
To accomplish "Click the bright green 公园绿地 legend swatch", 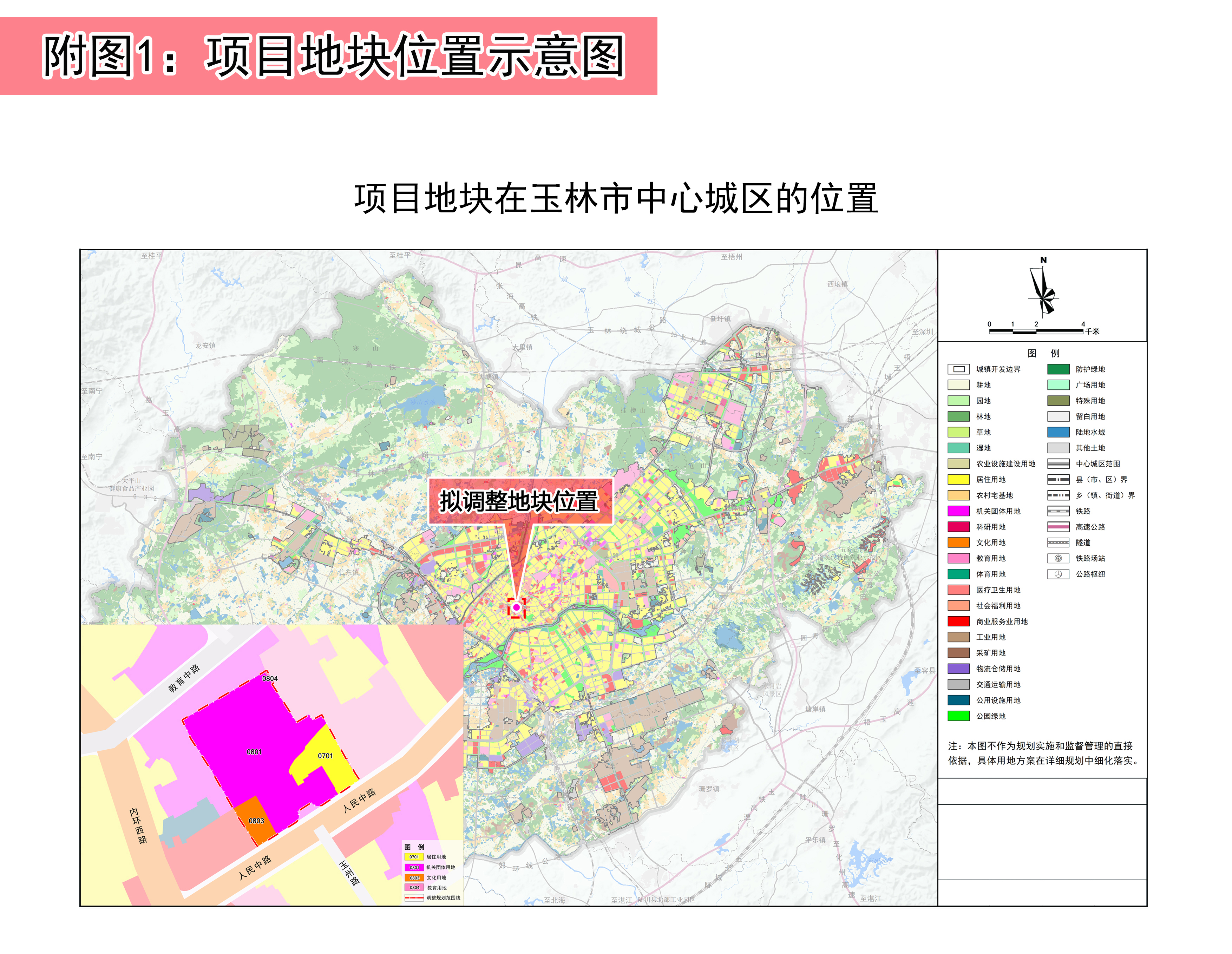I will pyautogui.click(x=958, y=716).
